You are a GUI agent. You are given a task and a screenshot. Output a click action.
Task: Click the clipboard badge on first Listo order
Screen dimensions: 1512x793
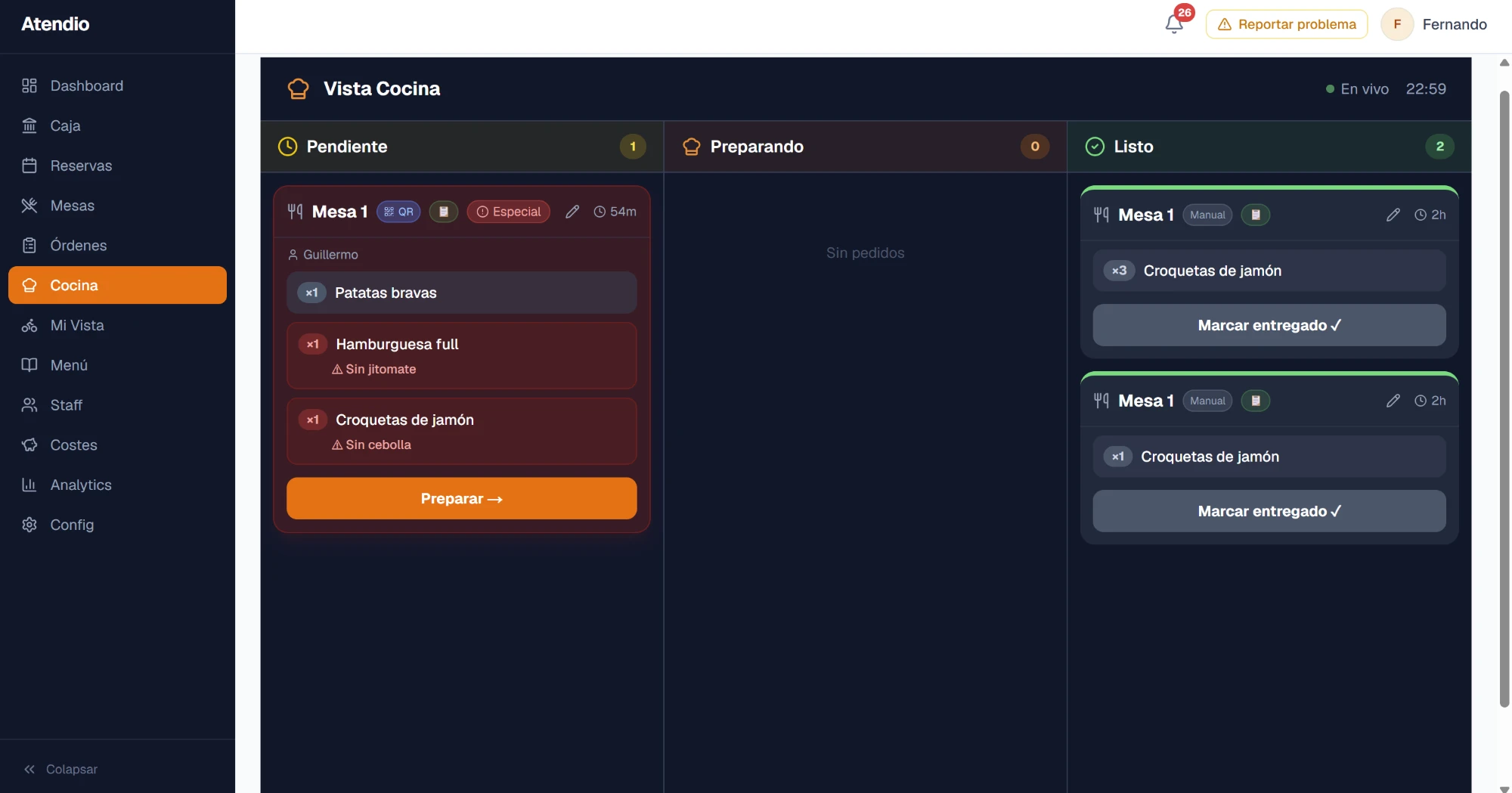click(x=1256, y=215)
